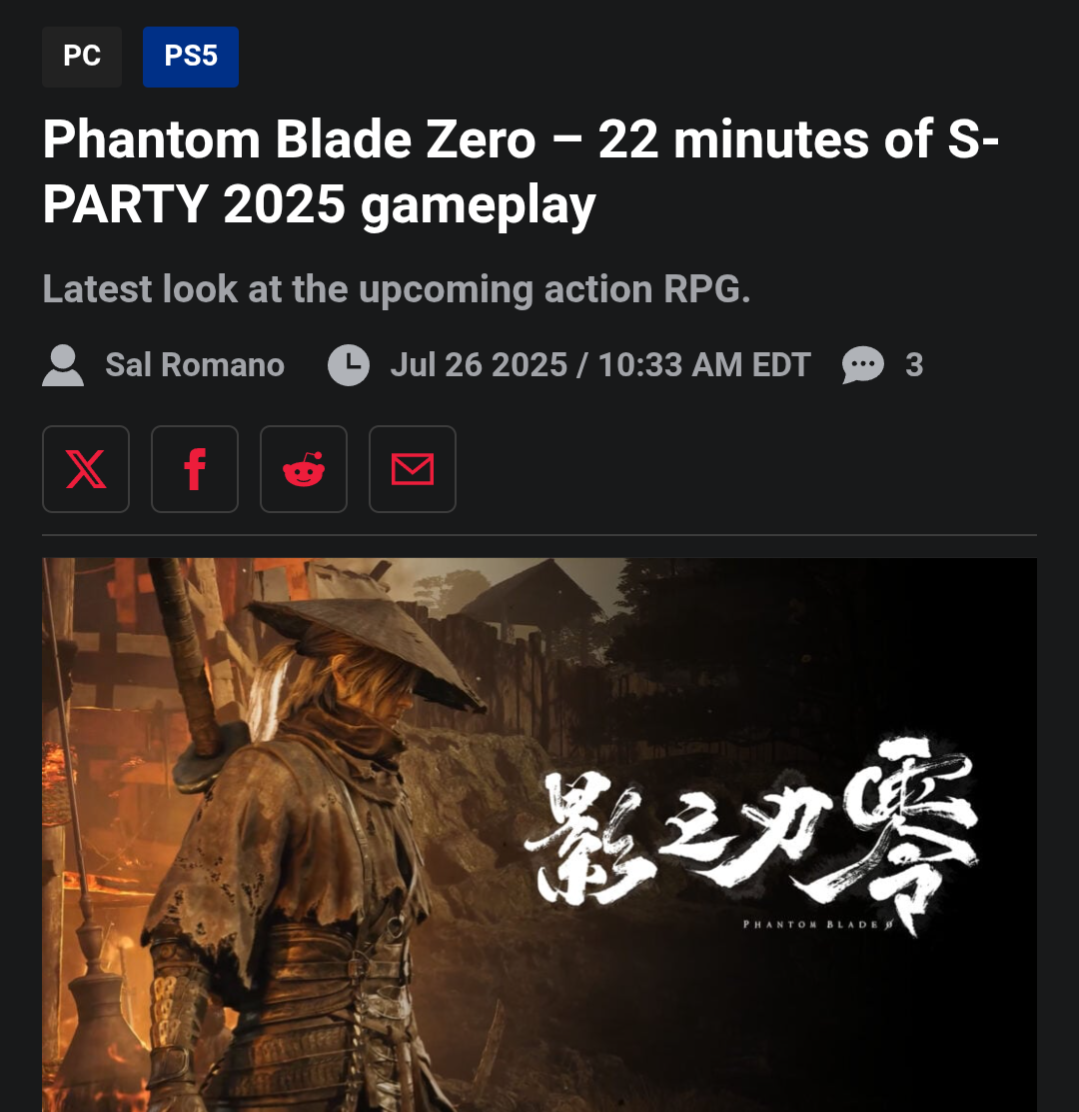Open comments via the speech bubble icon
Image resolution: width=1079 pixels, height=1112 pixels.
pyautogui.click(x=863, y=365)
